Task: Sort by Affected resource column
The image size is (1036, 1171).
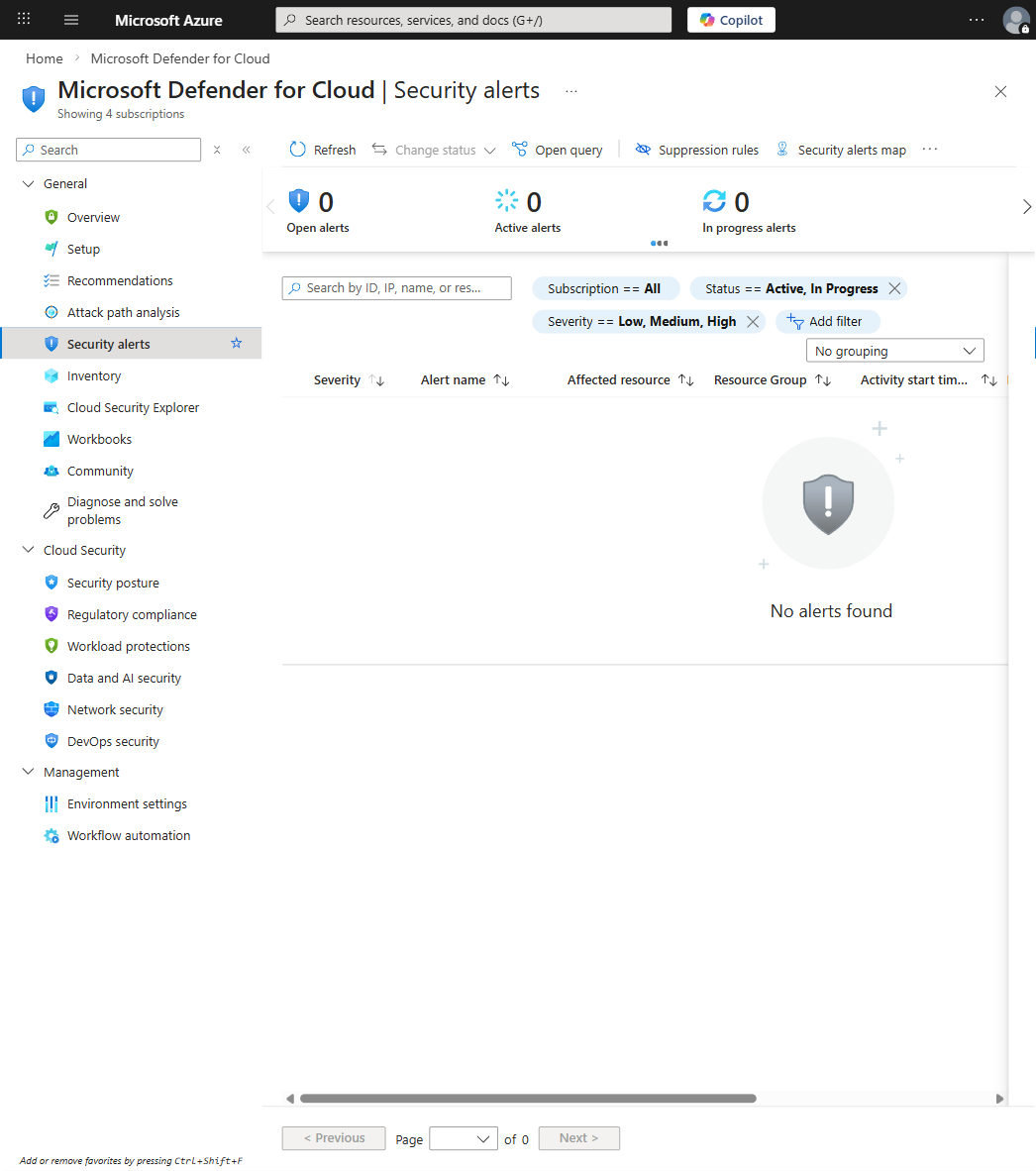Action: (x=631, y=380)
